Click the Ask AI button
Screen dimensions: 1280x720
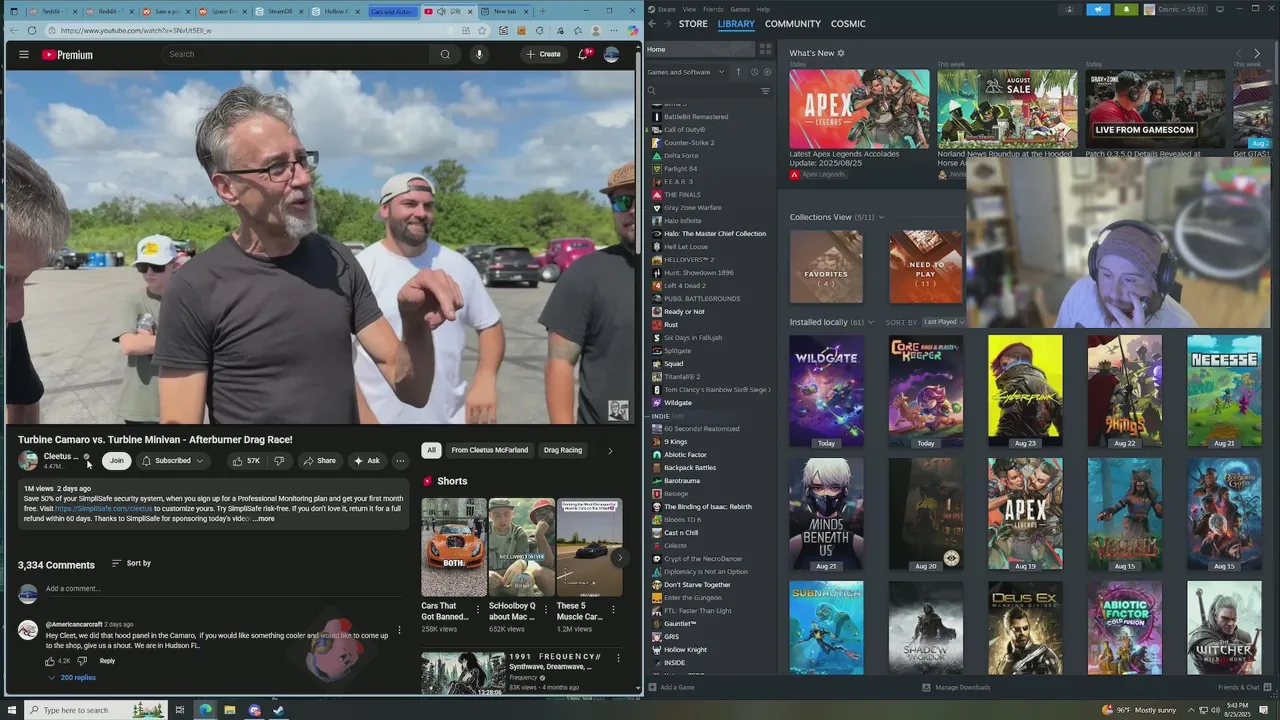[x=366, y=461]
